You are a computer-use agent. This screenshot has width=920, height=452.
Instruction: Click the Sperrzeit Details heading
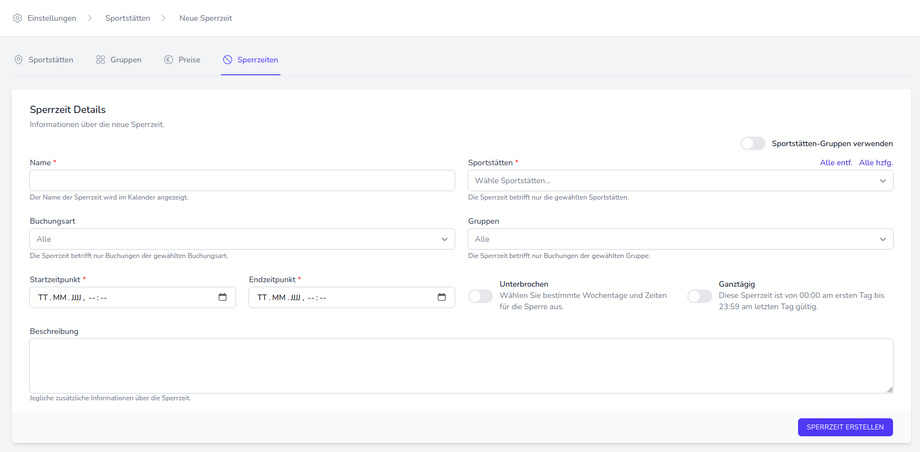tap(67, 110)
